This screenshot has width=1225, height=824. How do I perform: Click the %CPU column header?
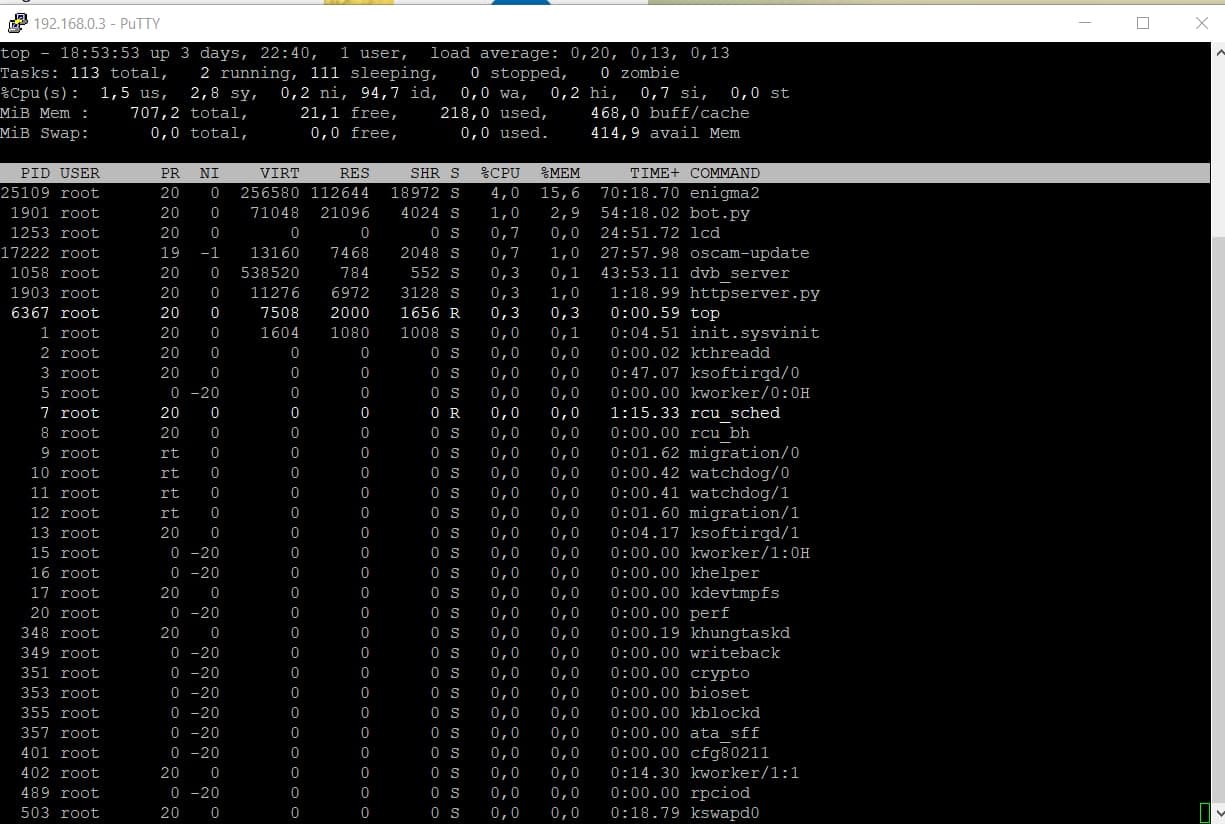click(x=500, y=173)
